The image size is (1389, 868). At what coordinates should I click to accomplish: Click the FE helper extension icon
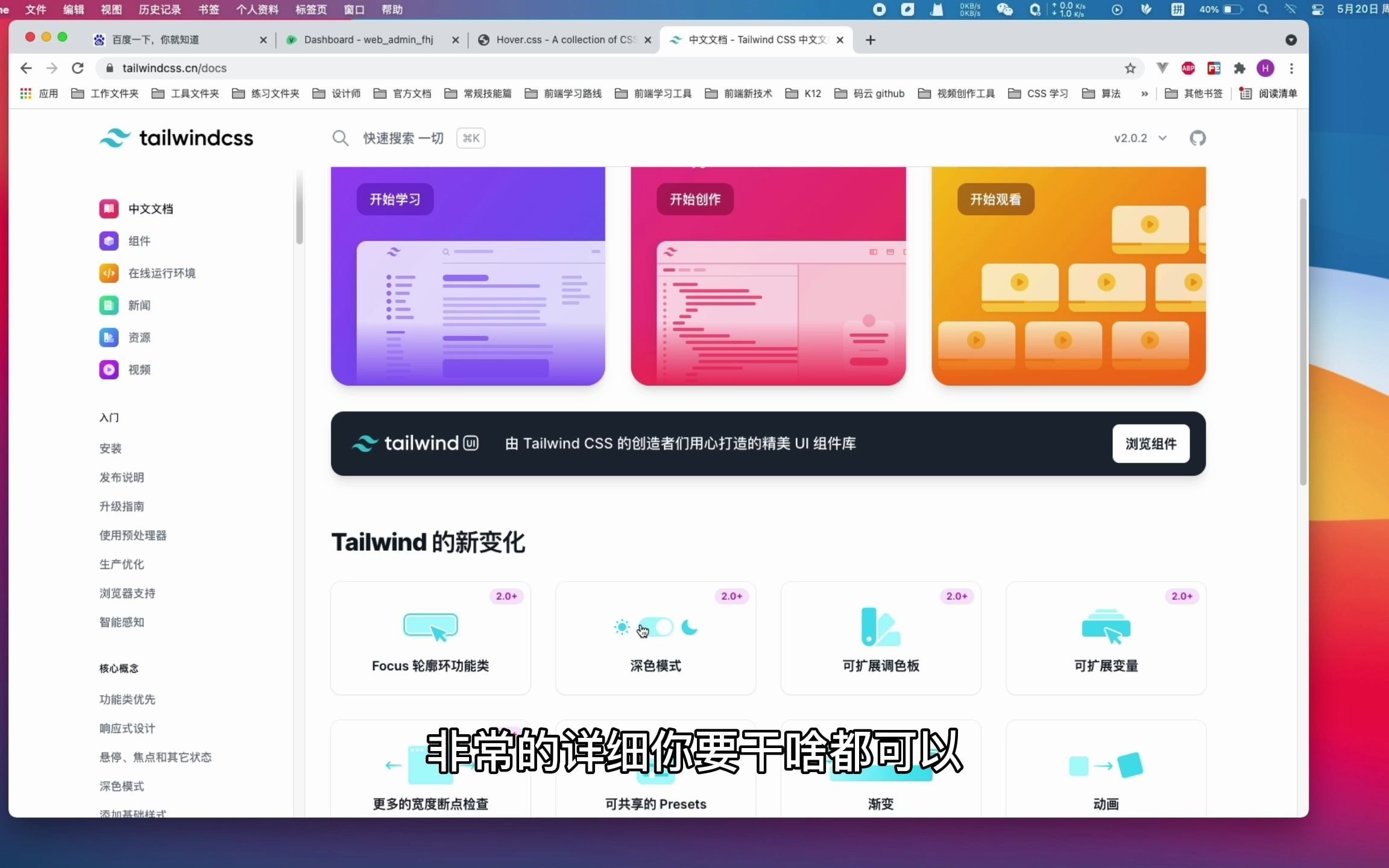1214,68
